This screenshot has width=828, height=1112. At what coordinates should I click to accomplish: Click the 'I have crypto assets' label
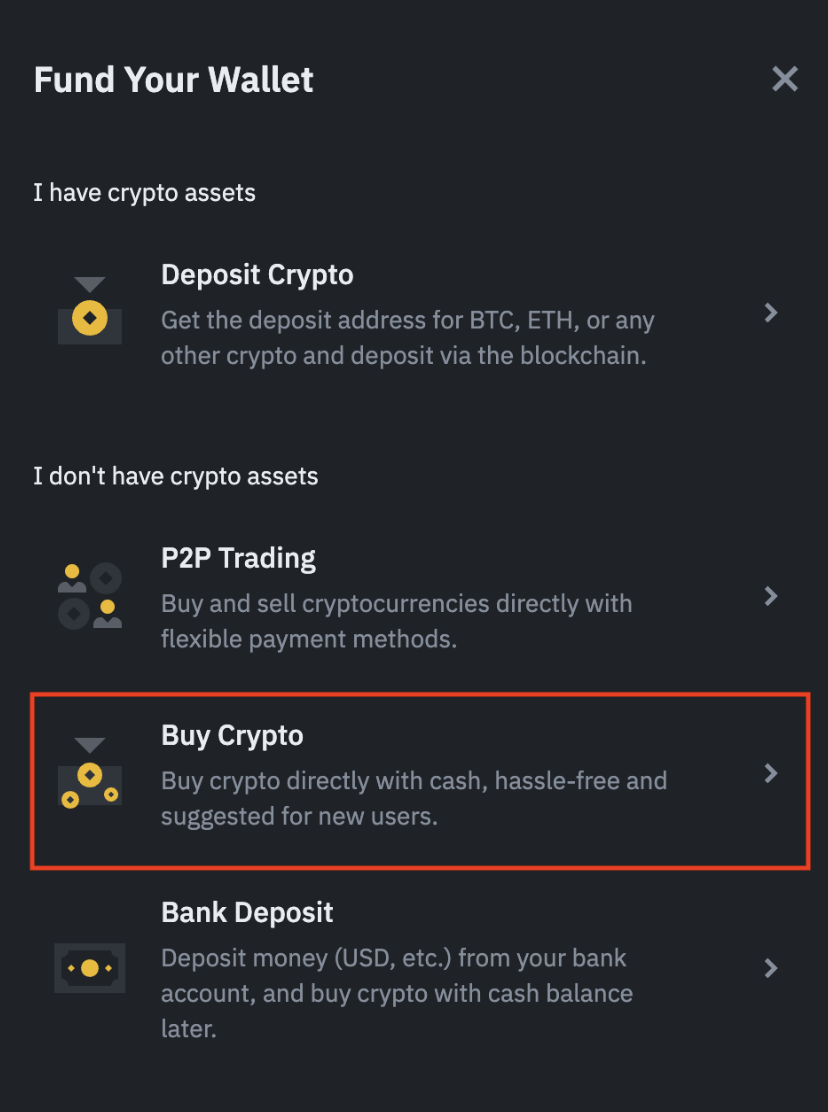144,192
